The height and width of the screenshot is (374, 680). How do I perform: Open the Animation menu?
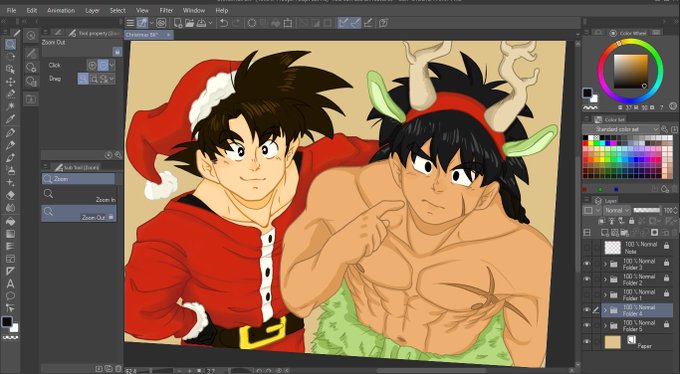[61, 10]
